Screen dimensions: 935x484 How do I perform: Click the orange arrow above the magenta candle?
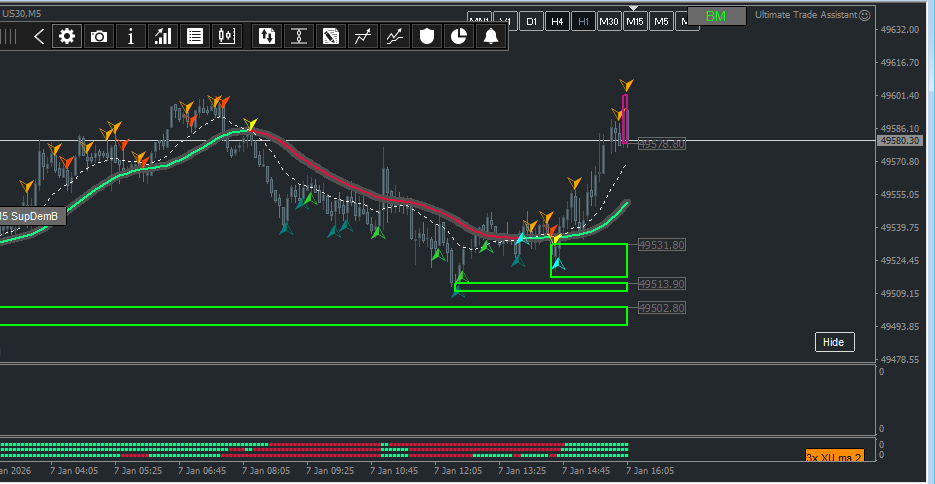pos(626,85)
